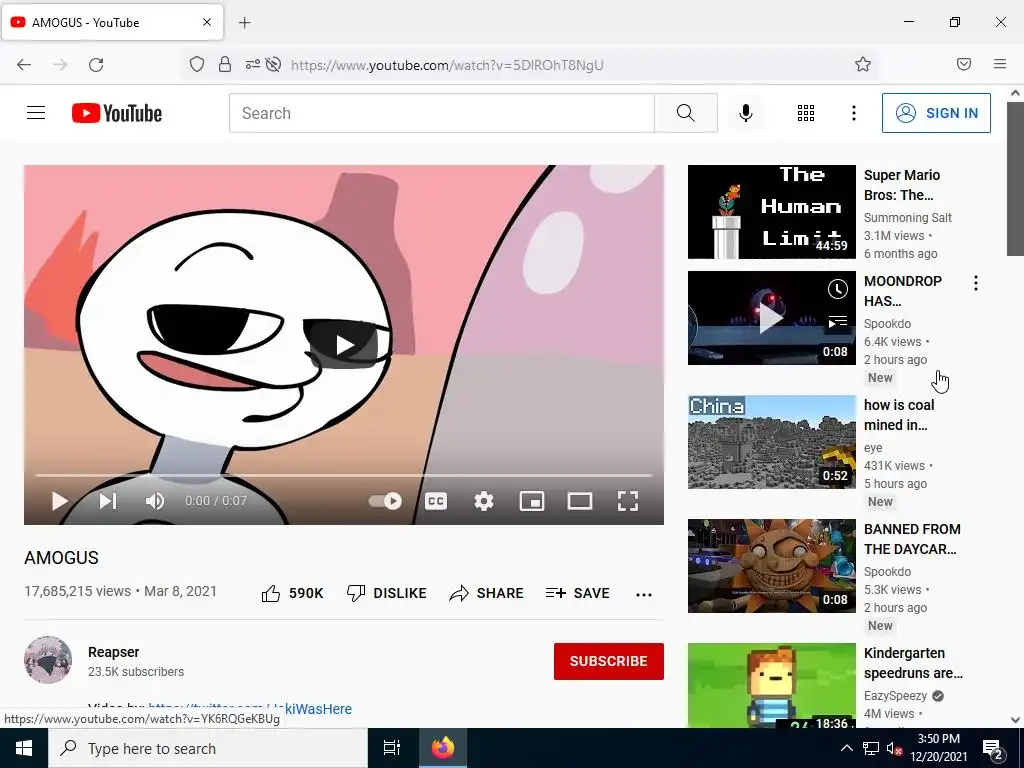Screen dimensions: 1024x768
Task: Open YouTube settings three-dot menu in header
Action: pyautogui.click(x=854, y=113)
